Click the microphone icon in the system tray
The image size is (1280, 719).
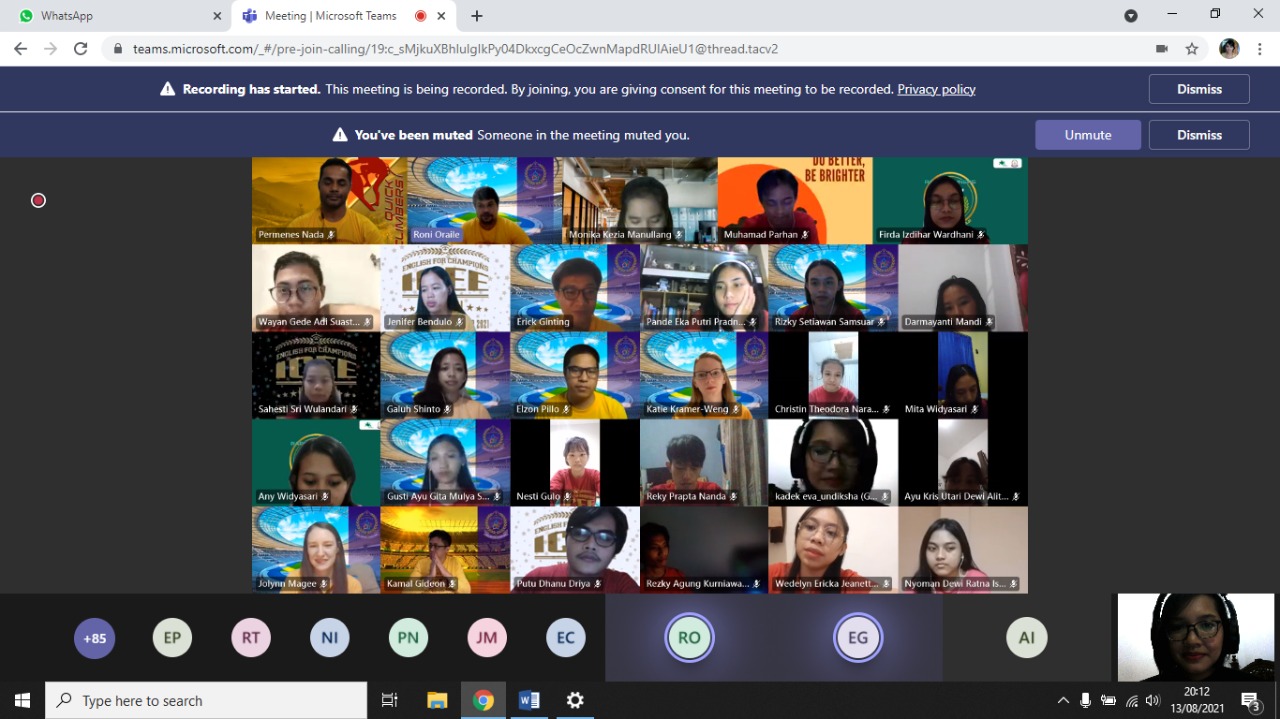[x=1085, y=700]
